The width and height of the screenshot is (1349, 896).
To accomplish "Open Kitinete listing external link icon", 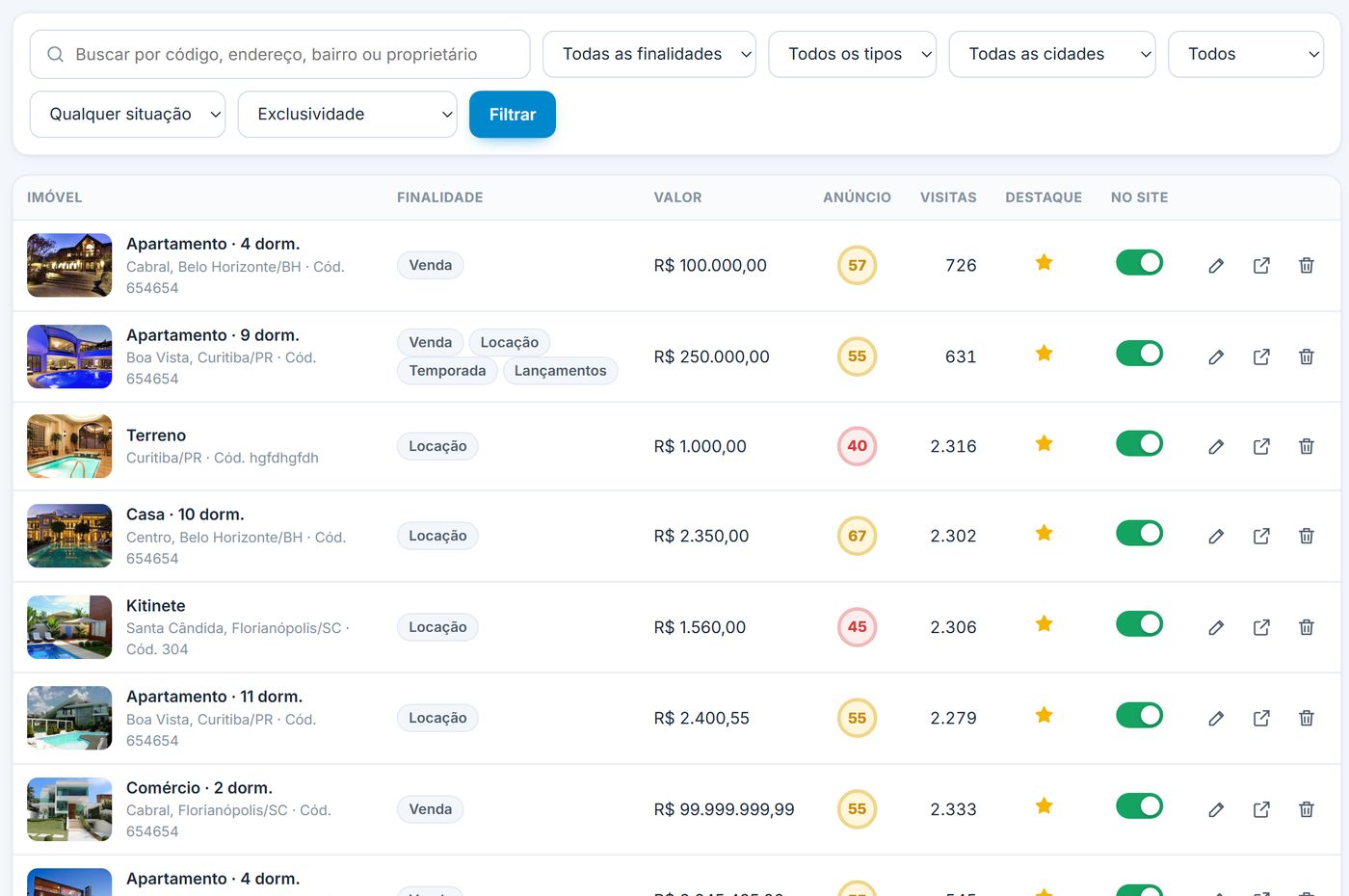I will click(x=1261, y=627).
